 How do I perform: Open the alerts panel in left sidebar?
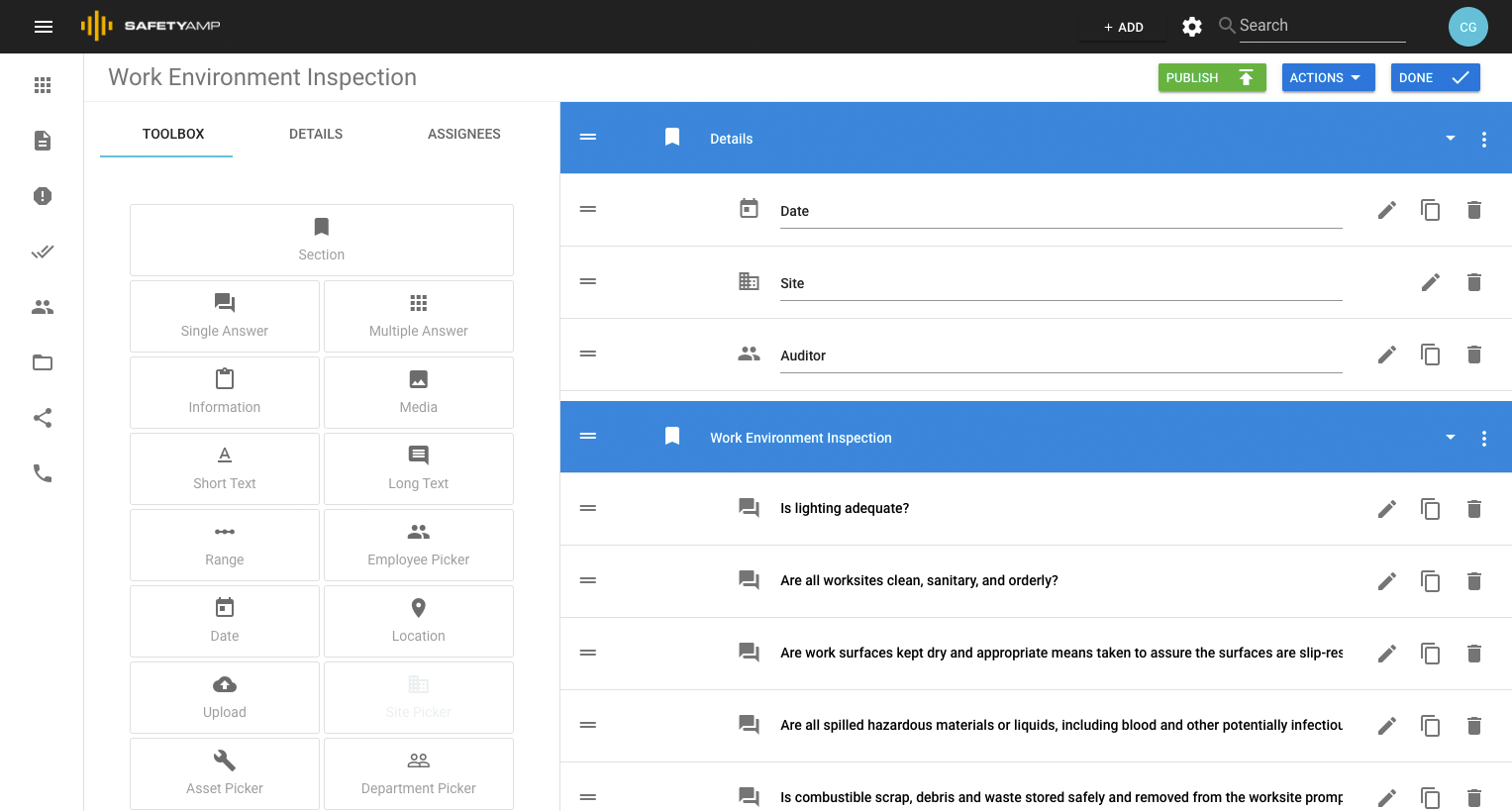tap(42, 196)
